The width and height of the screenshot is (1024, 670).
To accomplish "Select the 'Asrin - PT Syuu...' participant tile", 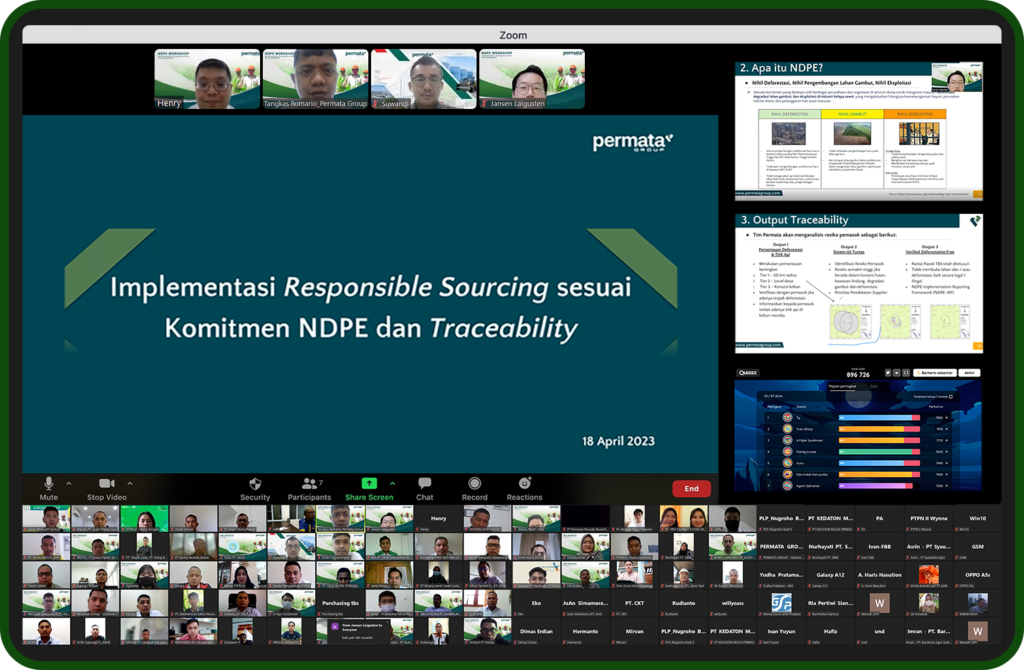I will pyautogui.click(x=929, y=547).
